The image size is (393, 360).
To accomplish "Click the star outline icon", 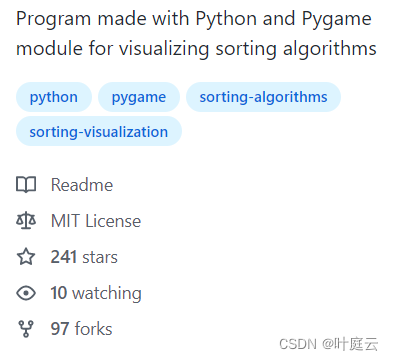I will tap(26, 257).
